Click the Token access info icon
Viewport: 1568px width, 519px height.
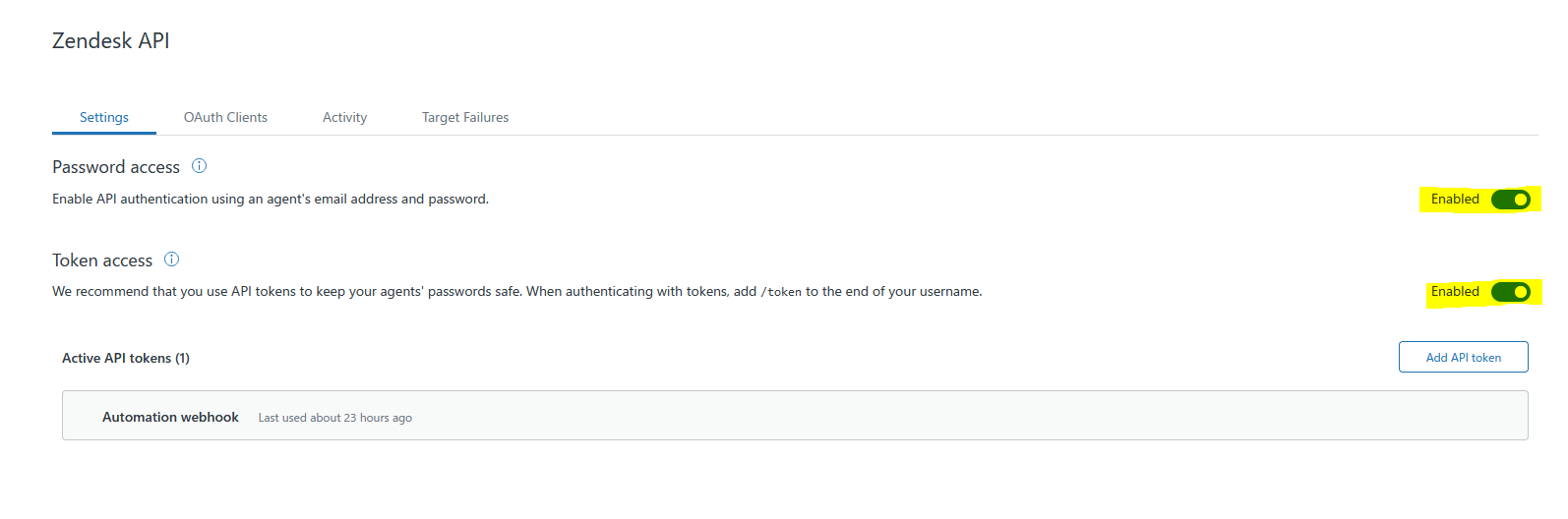171,259
